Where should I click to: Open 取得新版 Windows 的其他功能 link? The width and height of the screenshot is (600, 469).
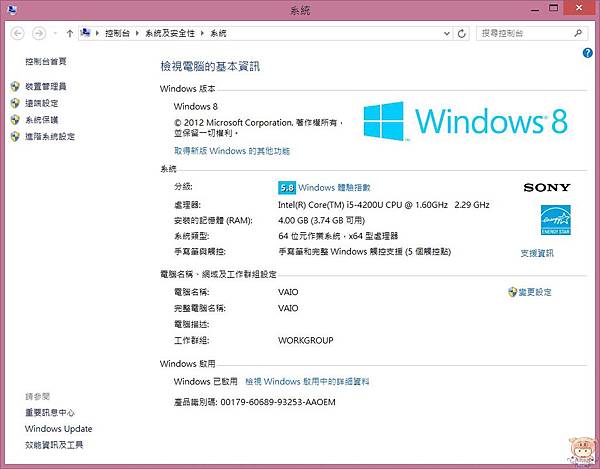232,151
